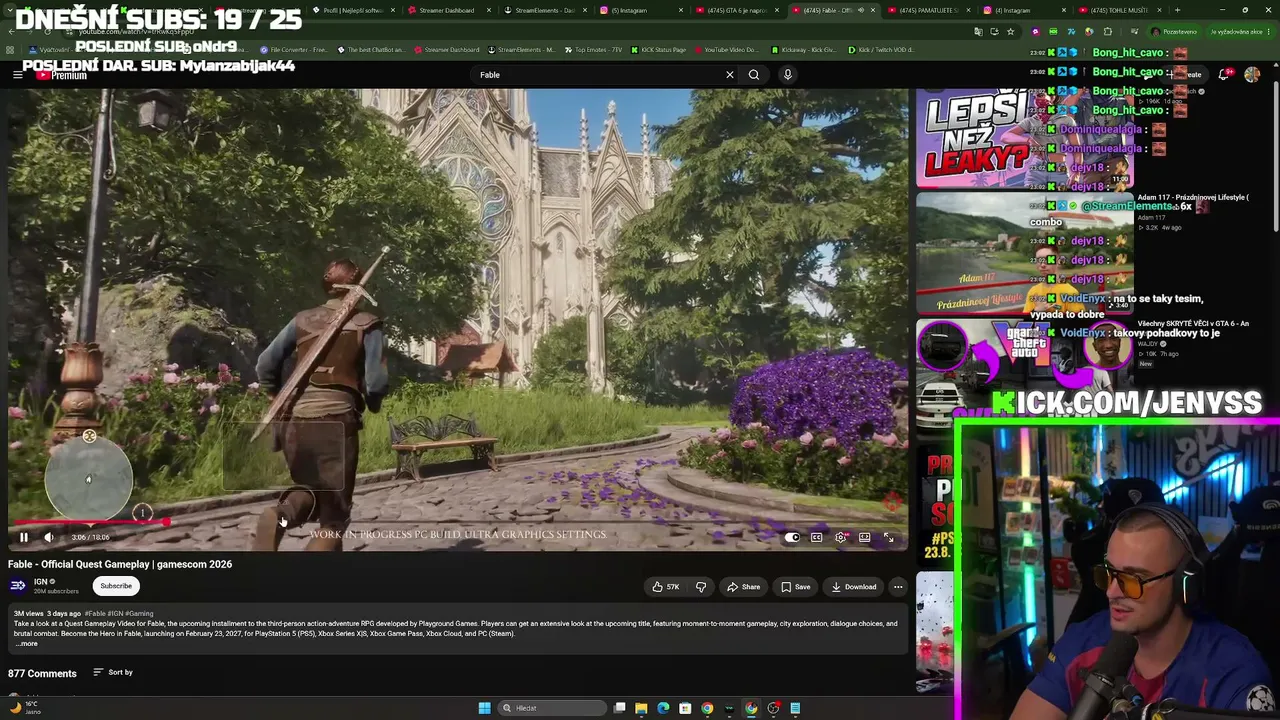
Task: Open Microsoft Store from the taskbar
Action: (685, 708)
